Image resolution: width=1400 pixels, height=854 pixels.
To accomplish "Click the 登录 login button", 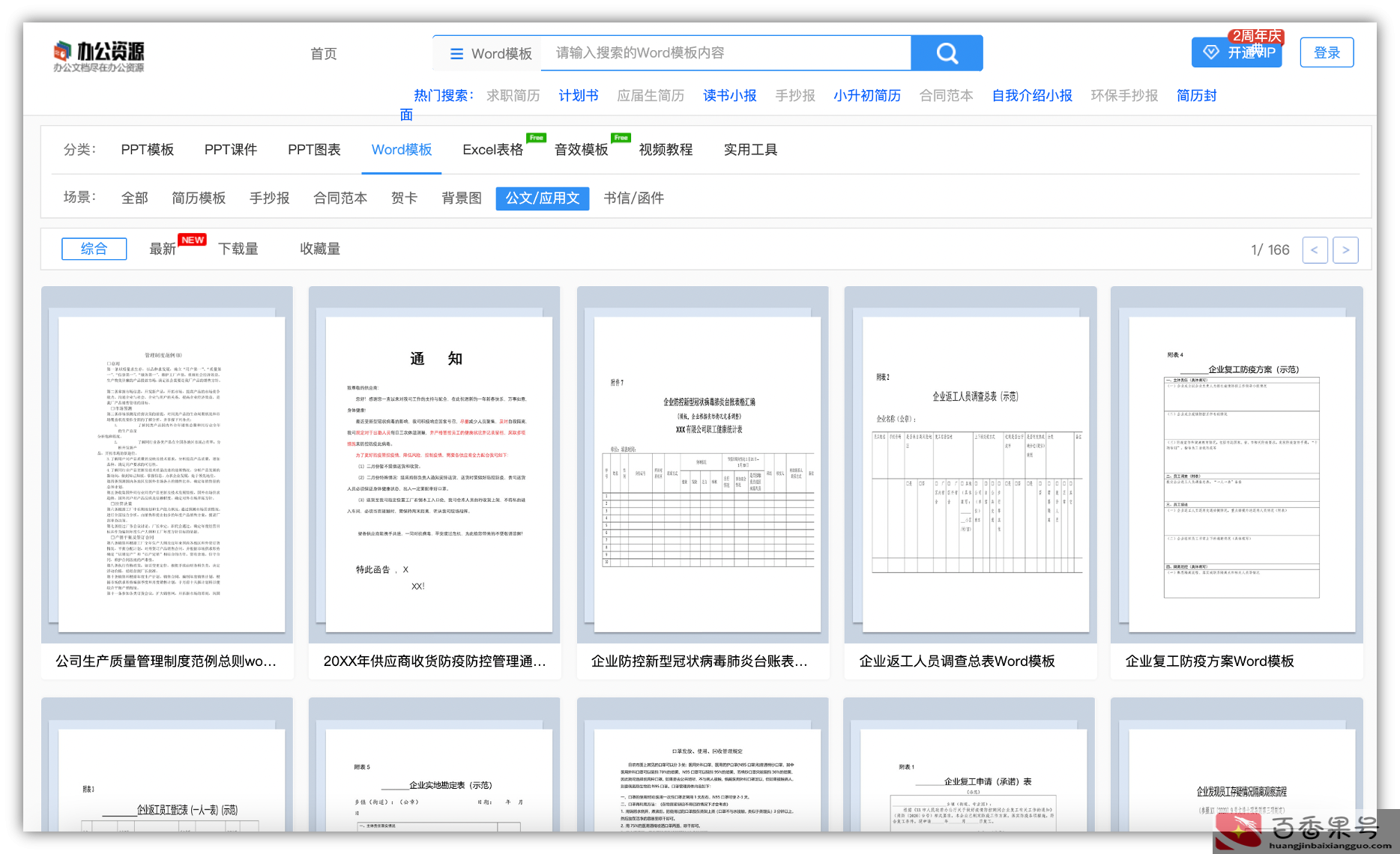I will click(1327, 52).
